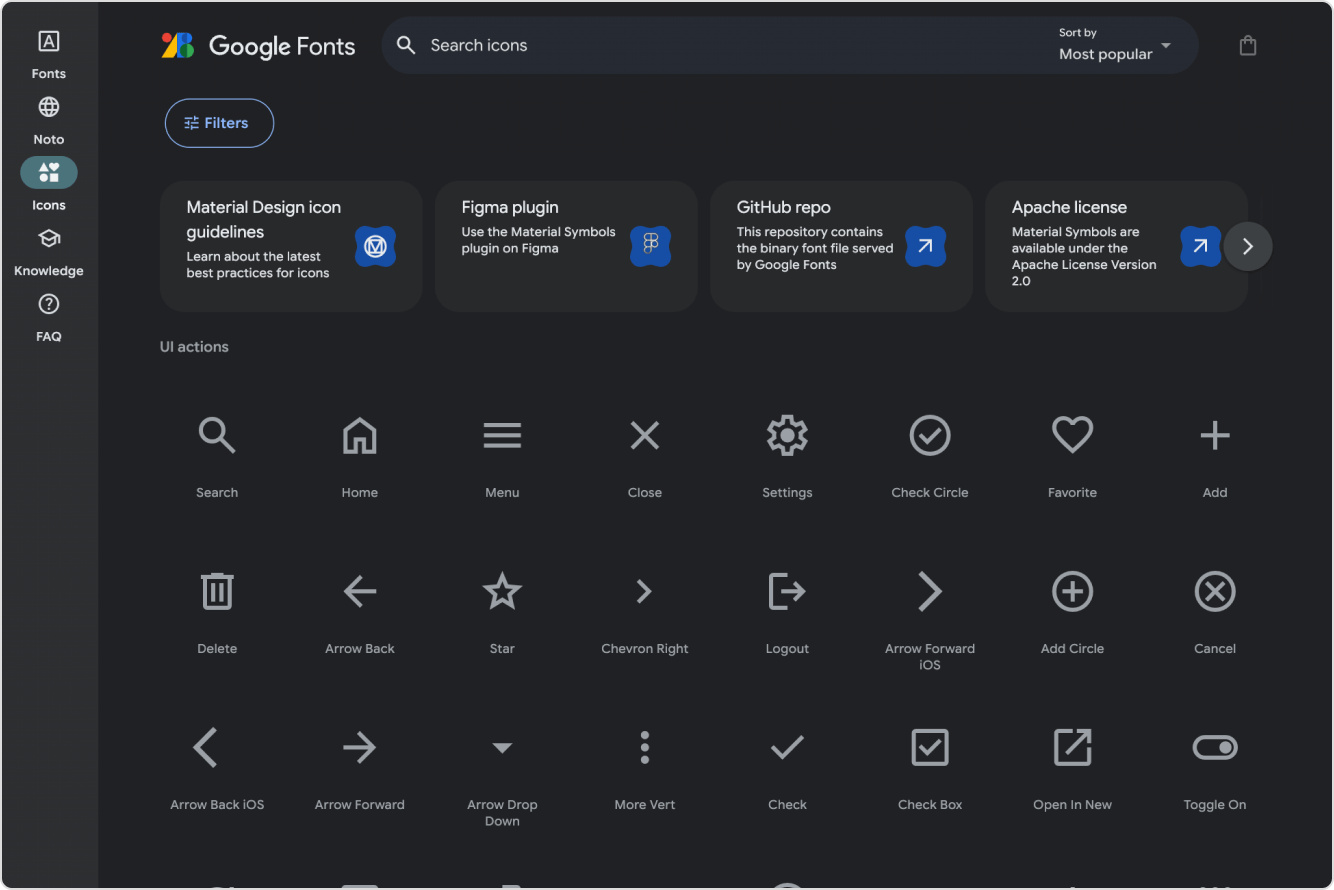Select the Check mark icon
The width and height of the screenshot is (1334, 890).
pos(787,747)
